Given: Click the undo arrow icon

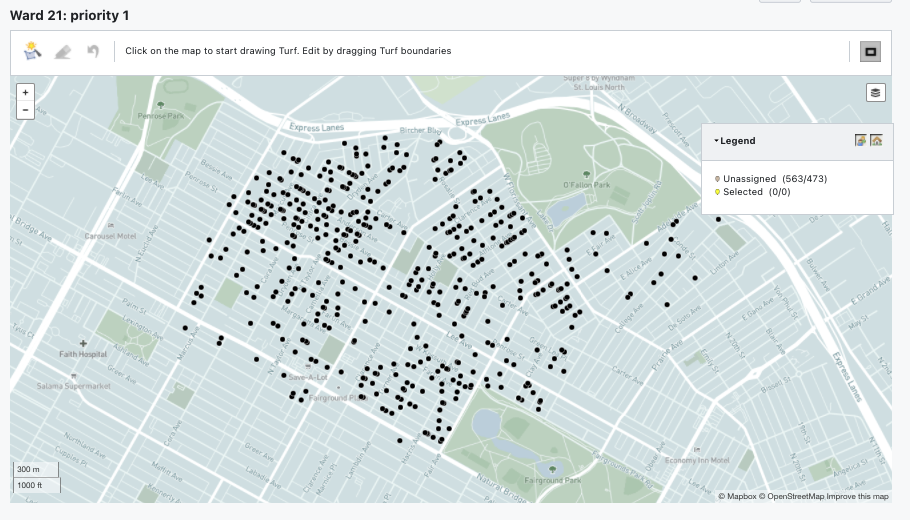Looking at the screenshot, I should point(92,51).
